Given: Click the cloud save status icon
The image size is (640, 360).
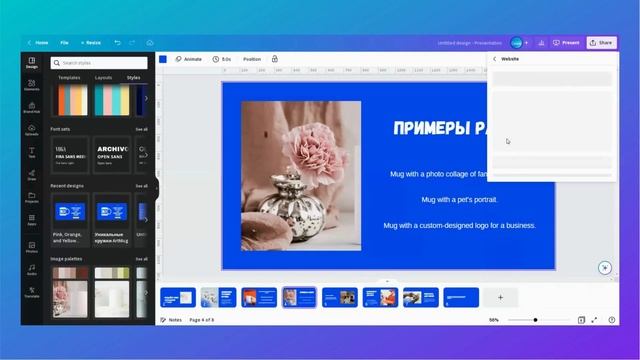Looking at the screenshot, I should click(150, 42).
